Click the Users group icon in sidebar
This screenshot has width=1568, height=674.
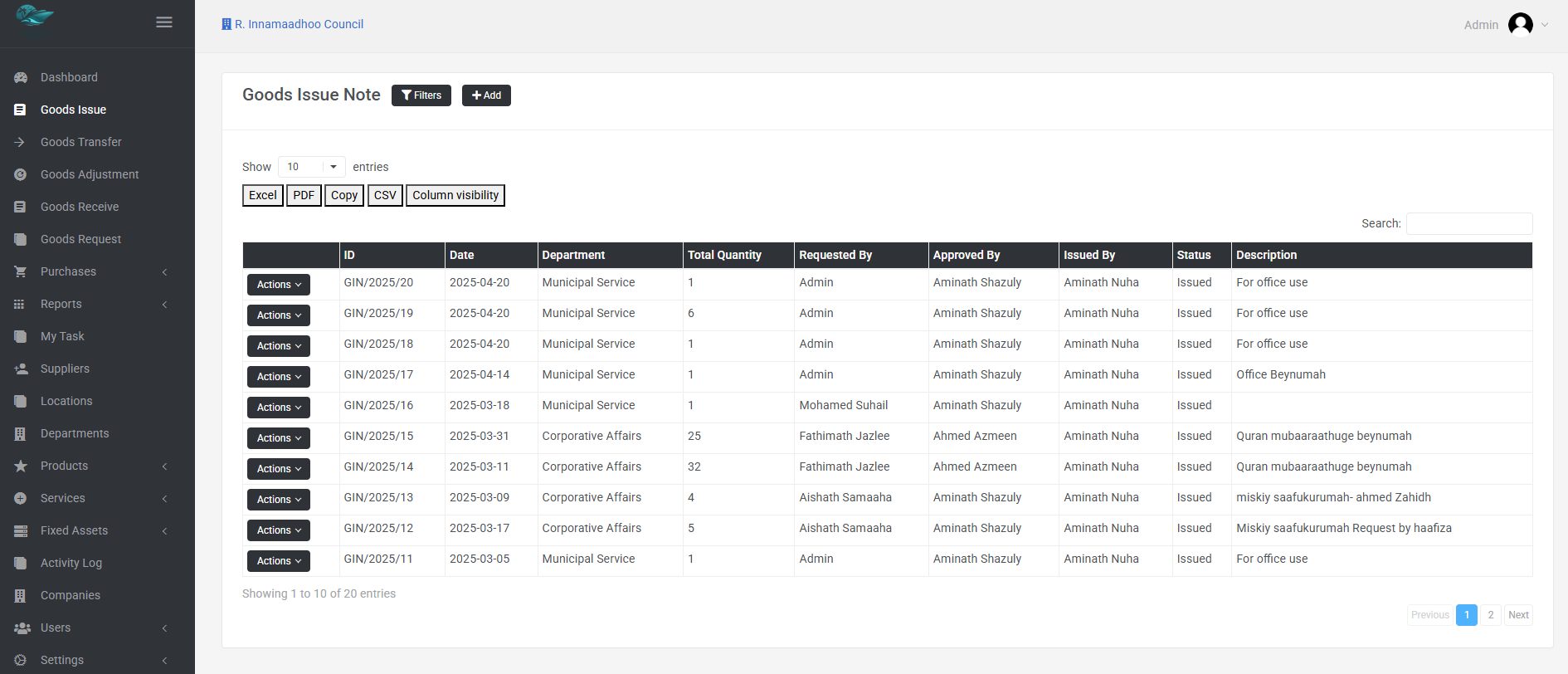(x=22, y=628)
